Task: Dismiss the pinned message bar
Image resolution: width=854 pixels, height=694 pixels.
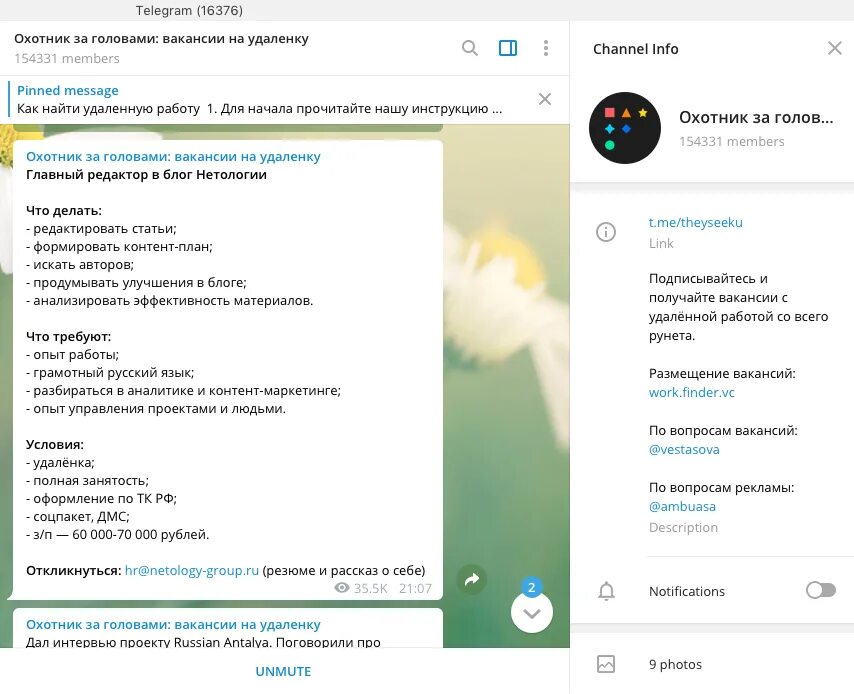Action: 545,99
